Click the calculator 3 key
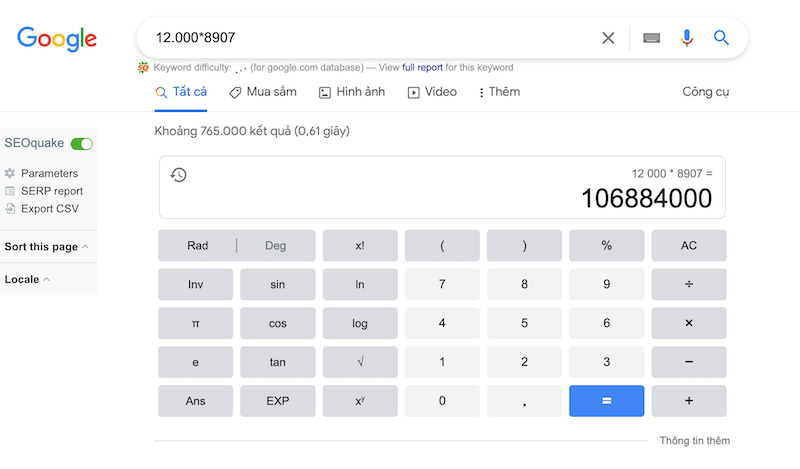 tap(607, 362)
